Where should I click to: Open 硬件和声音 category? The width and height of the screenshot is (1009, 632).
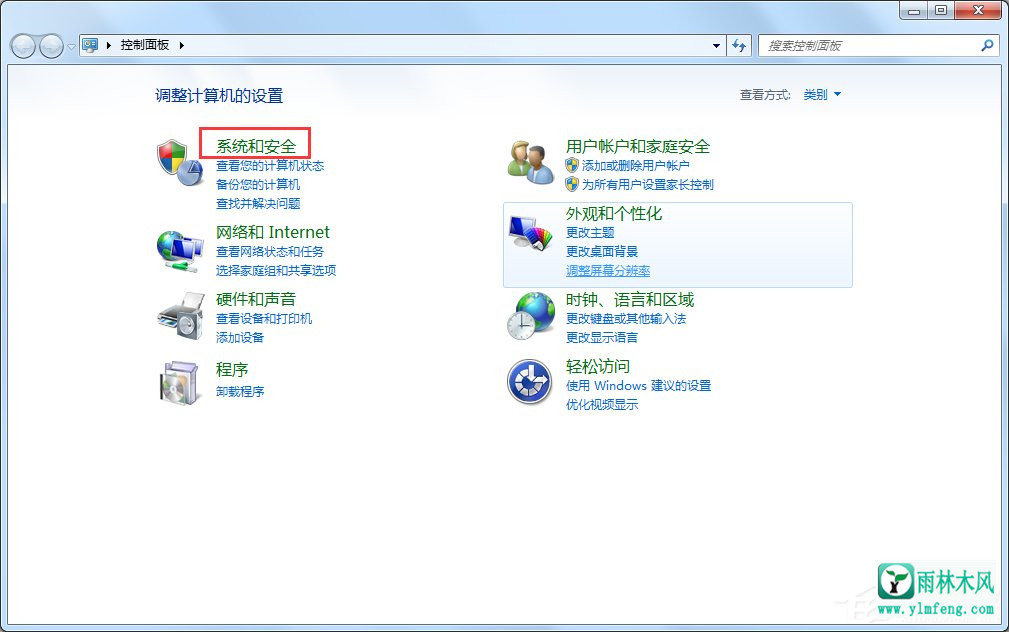[x=256, y=299]
